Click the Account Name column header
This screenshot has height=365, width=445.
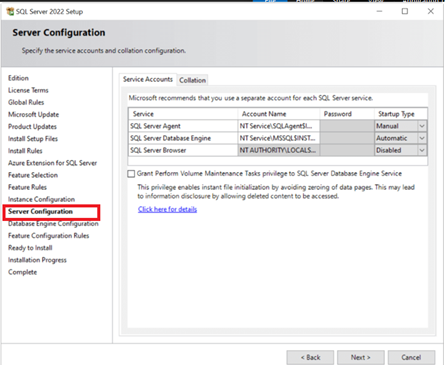click(279, 114)
